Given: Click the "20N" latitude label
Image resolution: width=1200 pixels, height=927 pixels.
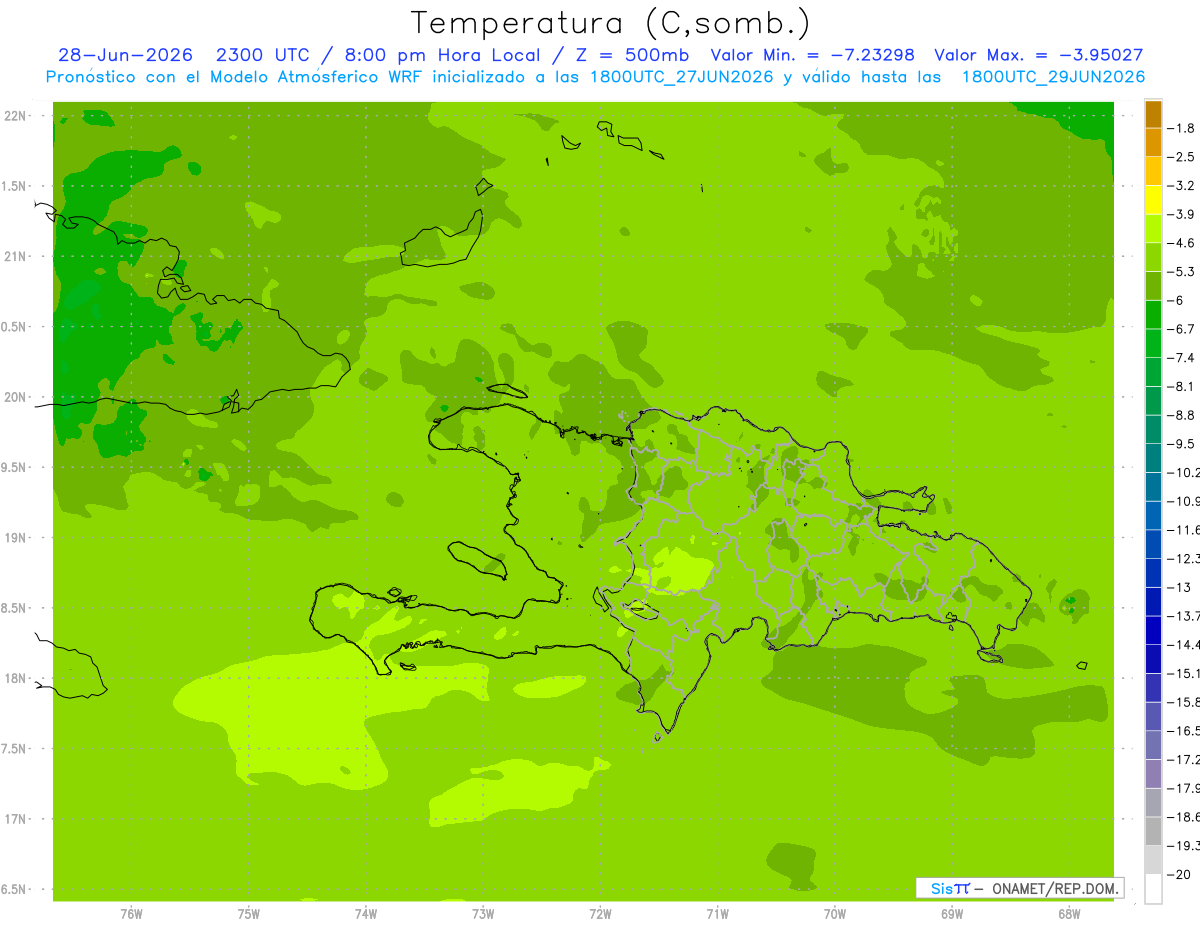Looking at the screenshot, I should (x=15, y=398).
